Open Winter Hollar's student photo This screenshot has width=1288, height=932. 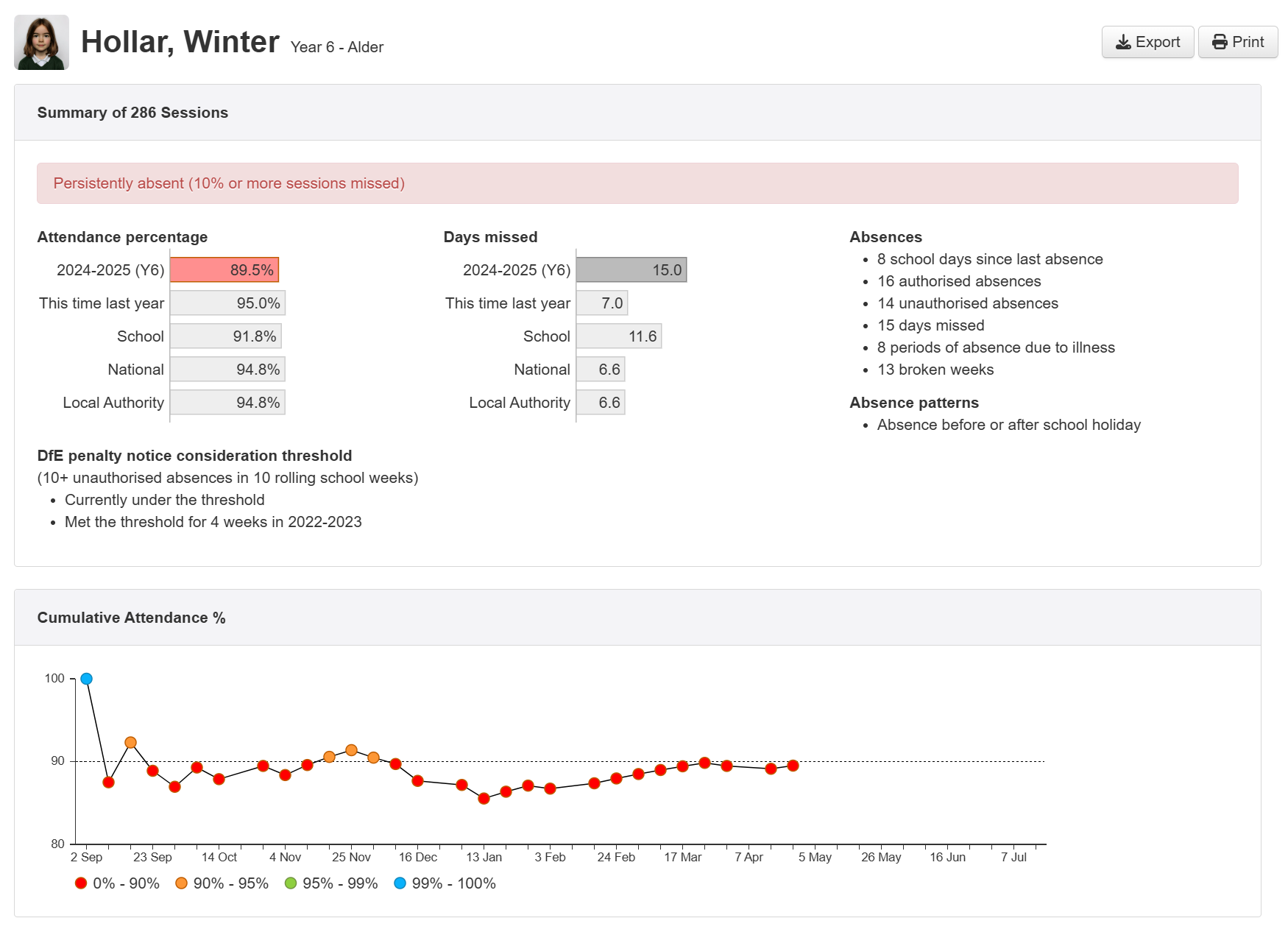41,42
